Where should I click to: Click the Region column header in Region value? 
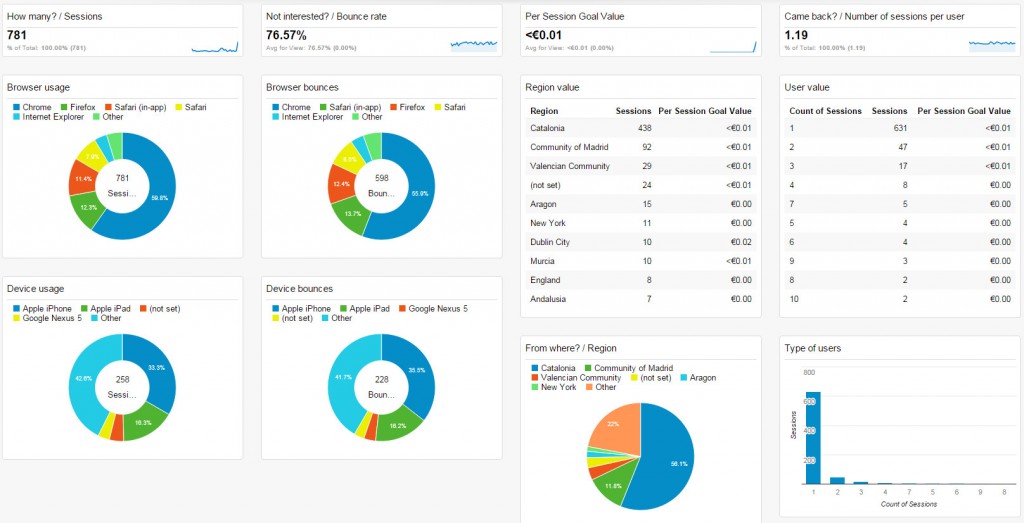click(544, 111)
